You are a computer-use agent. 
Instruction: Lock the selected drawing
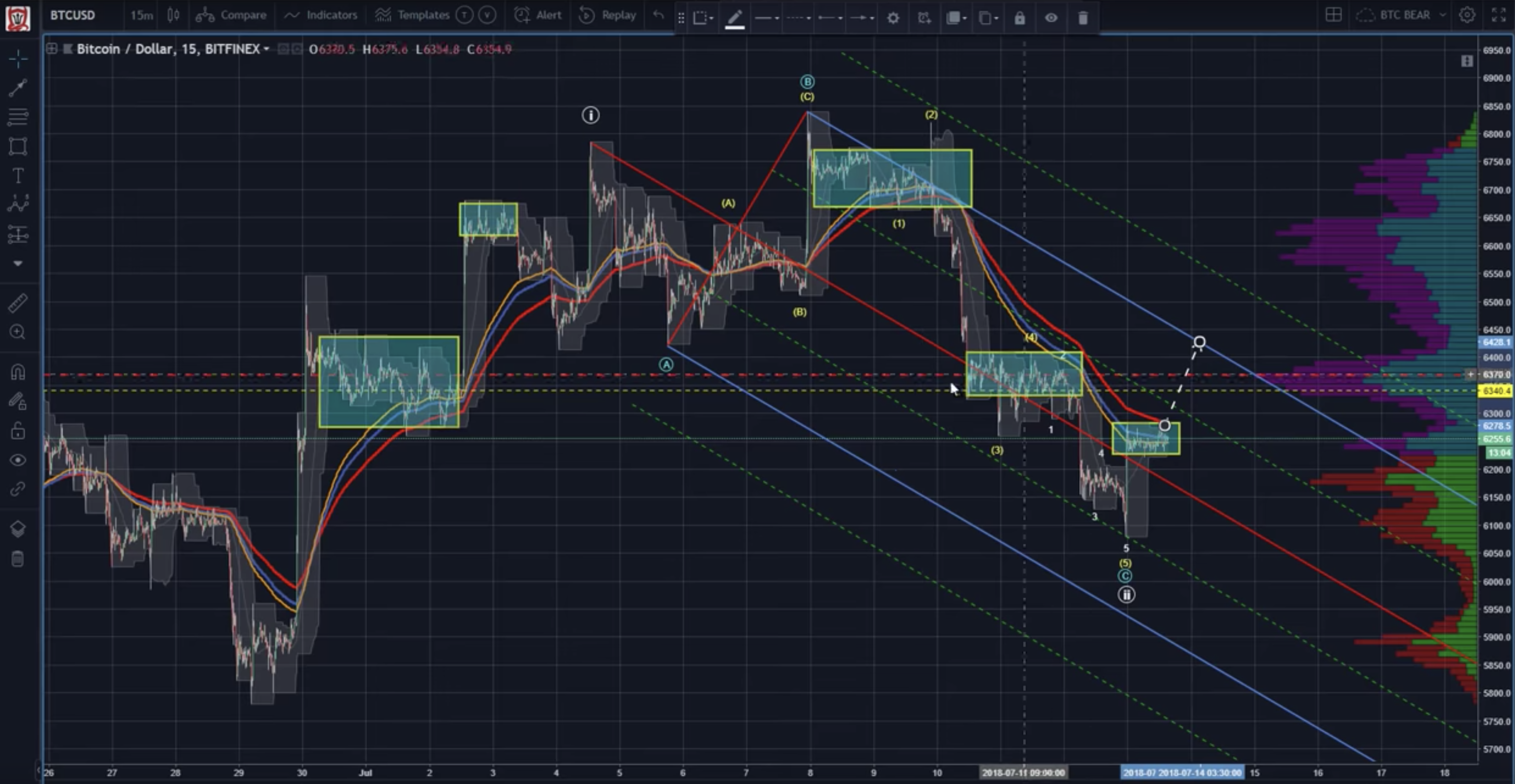[x=1020, y=18]
